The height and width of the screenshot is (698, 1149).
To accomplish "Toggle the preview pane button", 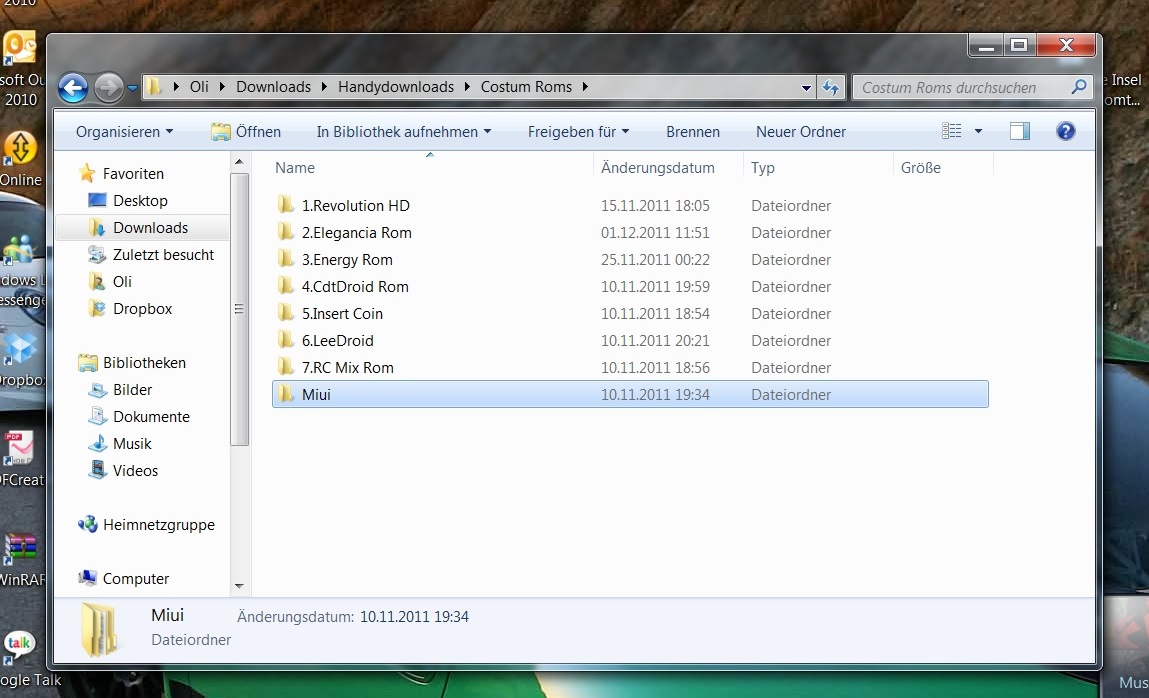I will tap(1019, 131).
